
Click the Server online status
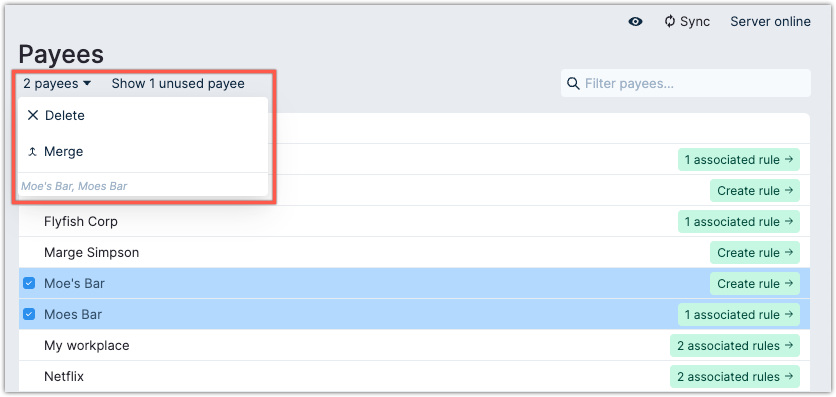pyautogui.click(x=770, y=22)
